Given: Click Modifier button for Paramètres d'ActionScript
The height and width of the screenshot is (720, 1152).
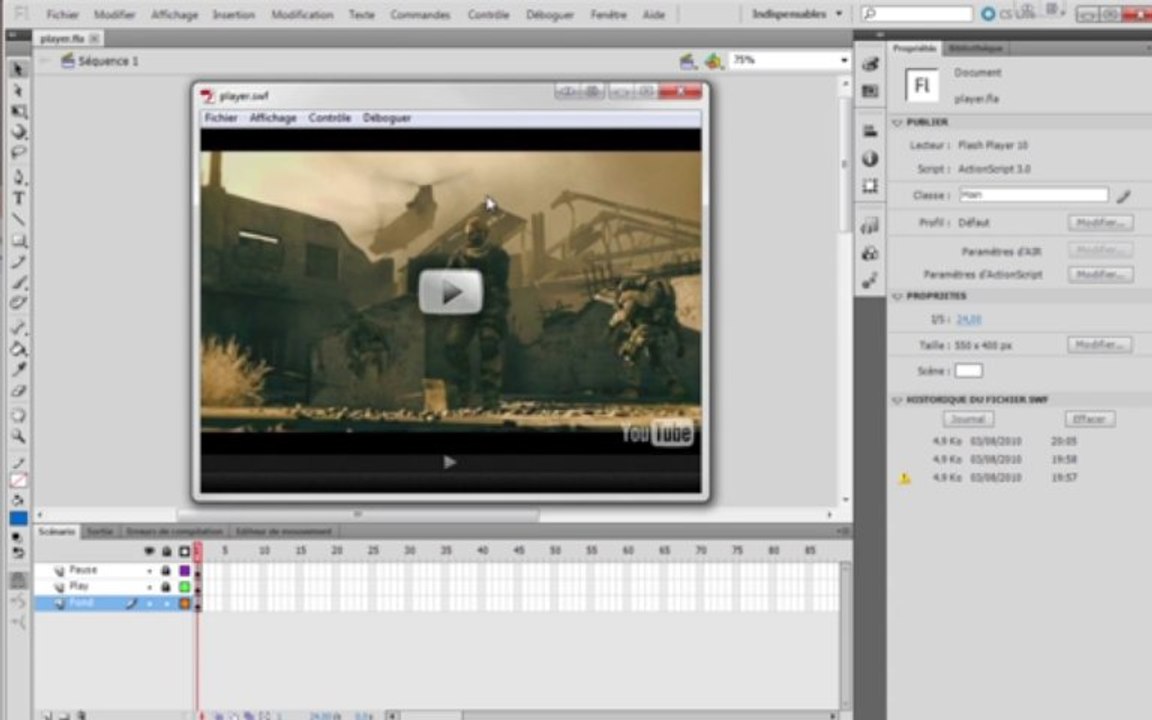Looking at the screenshot, I should (1100, 275).
